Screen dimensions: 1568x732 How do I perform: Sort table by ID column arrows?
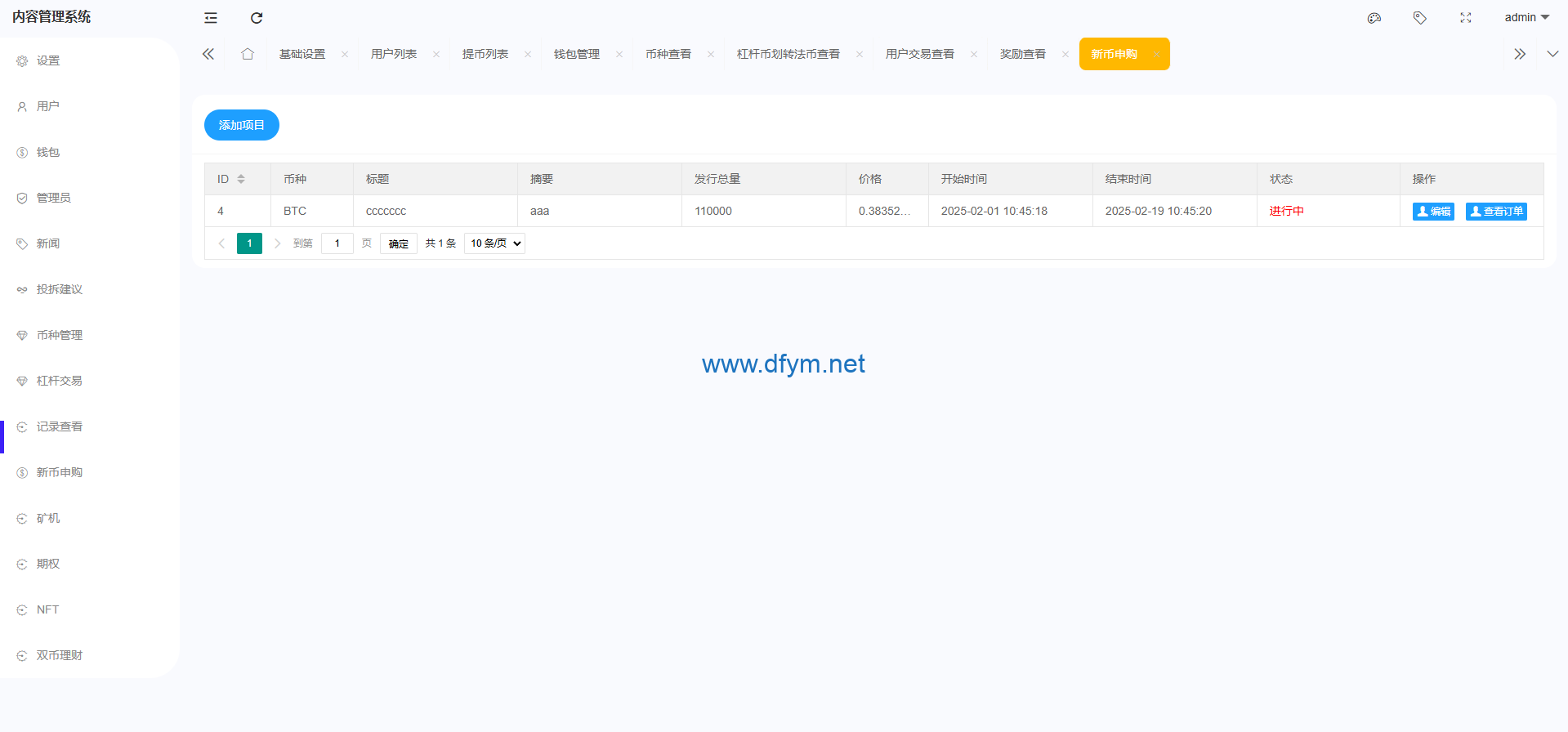click(x=241, y=179)
